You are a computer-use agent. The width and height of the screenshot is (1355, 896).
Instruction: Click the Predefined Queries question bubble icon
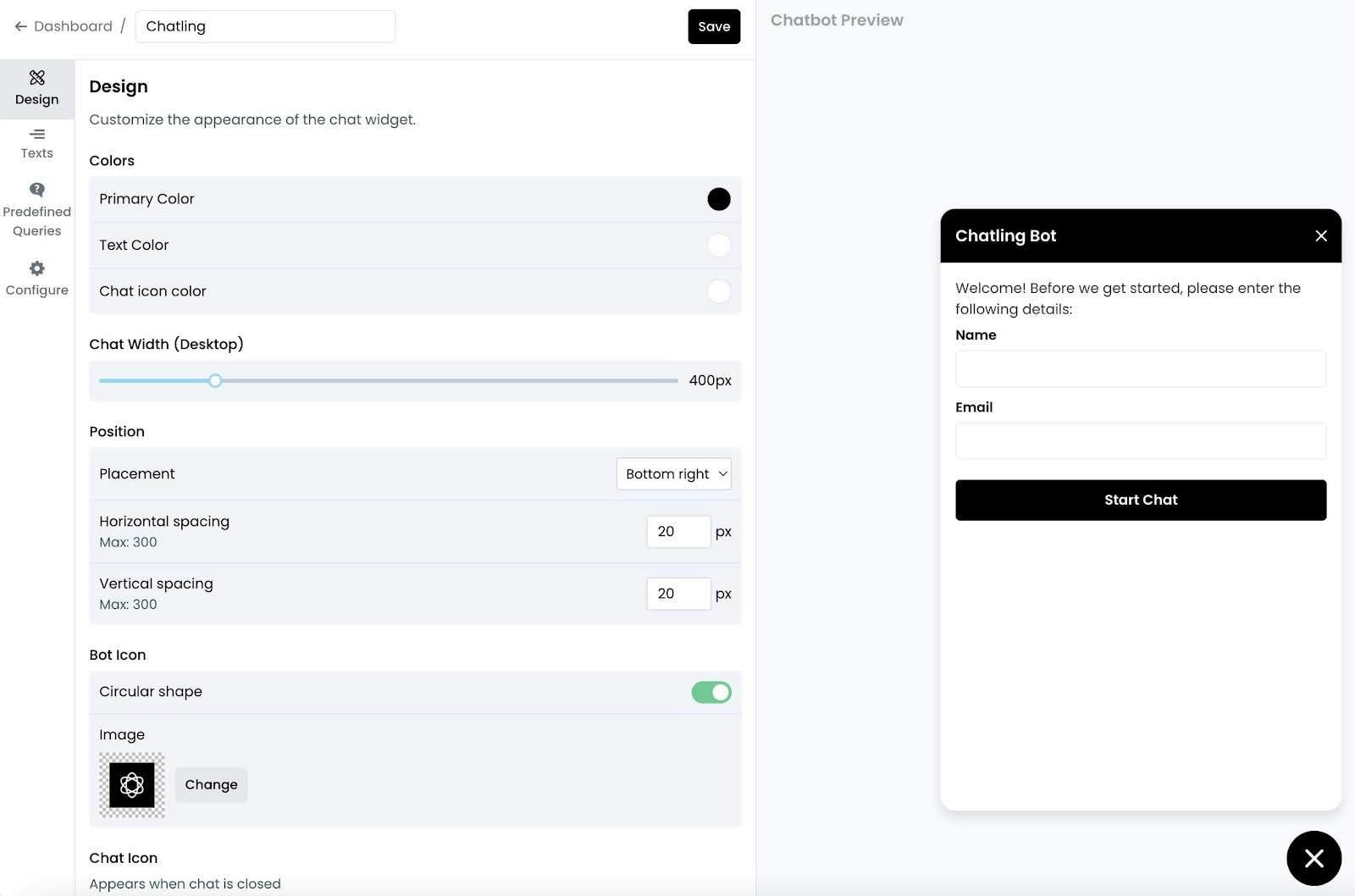pyautogui.click(x=37, y=190)
